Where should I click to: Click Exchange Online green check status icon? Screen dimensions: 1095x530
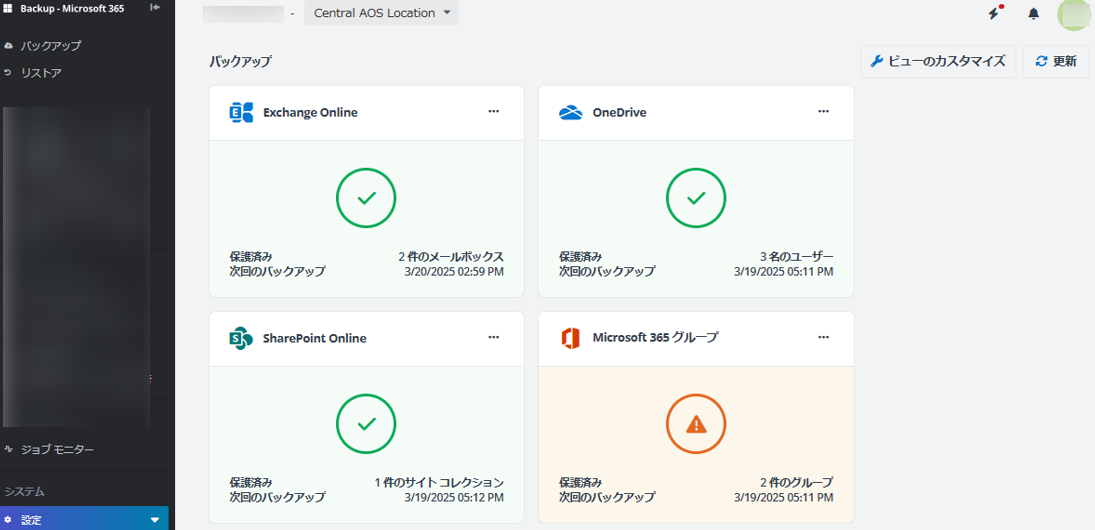pyautogui.click(x=367, y=198)
